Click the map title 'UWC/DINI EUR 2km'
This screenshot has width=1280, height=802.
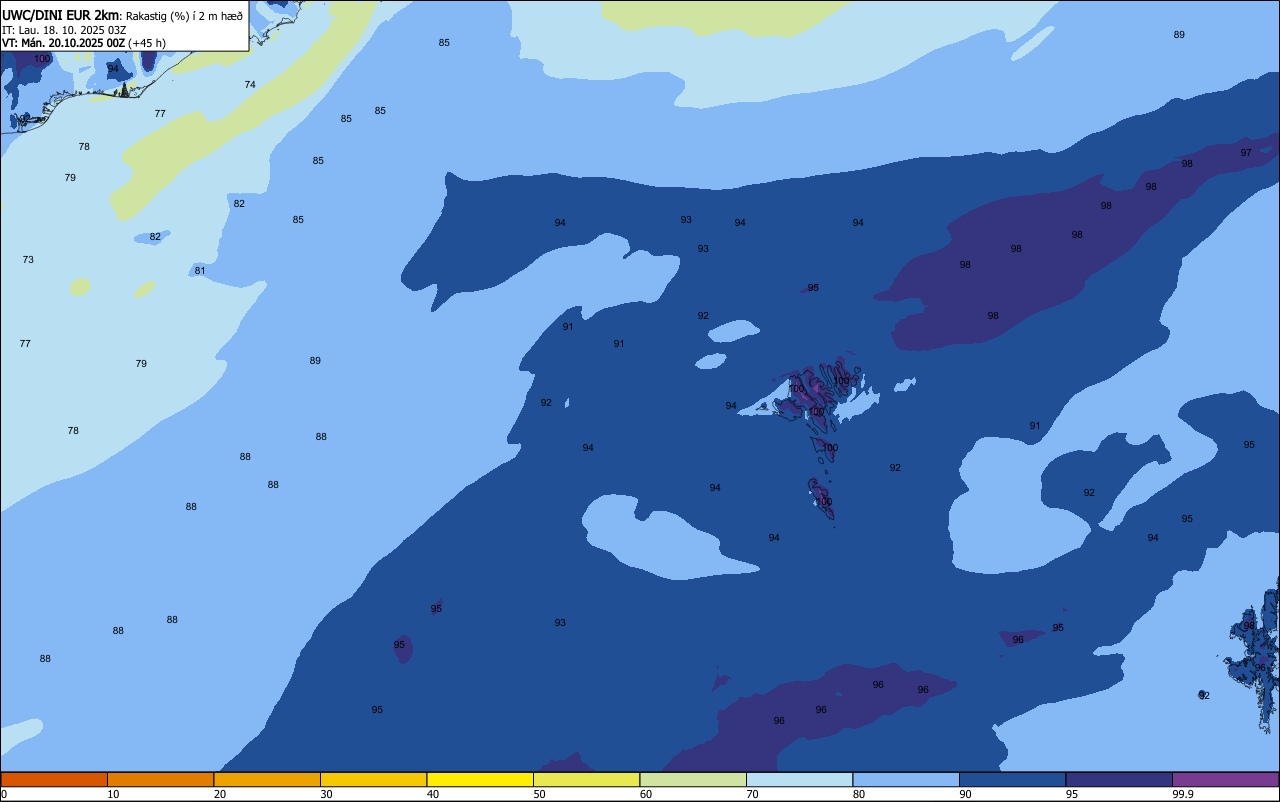[60, 15]
